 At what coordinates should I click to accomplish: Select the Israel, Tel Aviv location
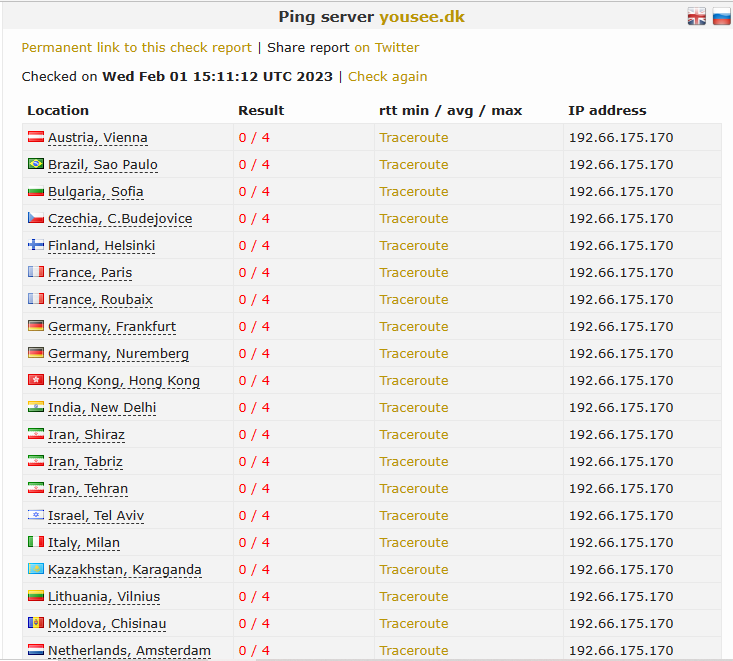[96, 516]
